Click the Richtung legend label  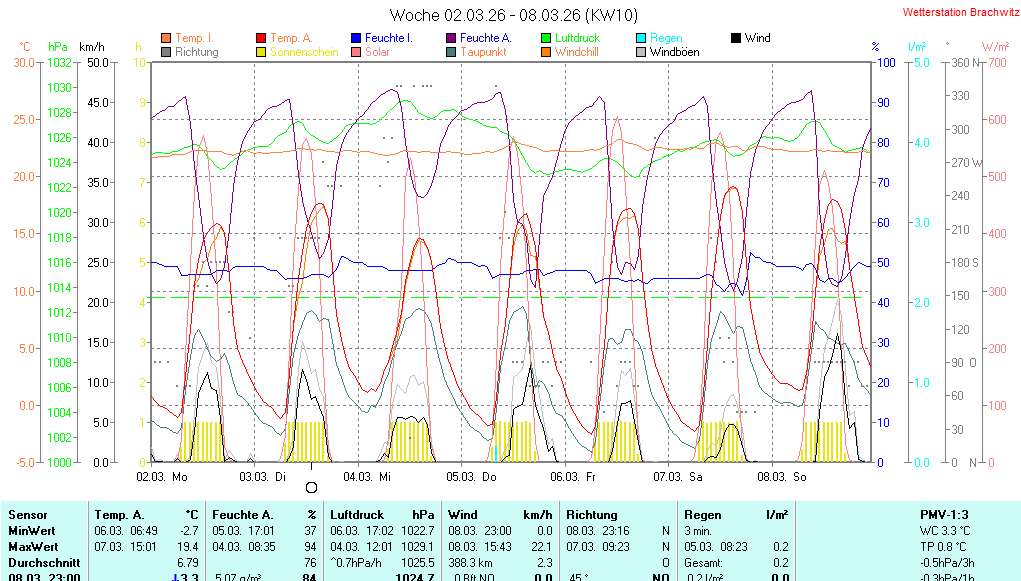point(196,52)
